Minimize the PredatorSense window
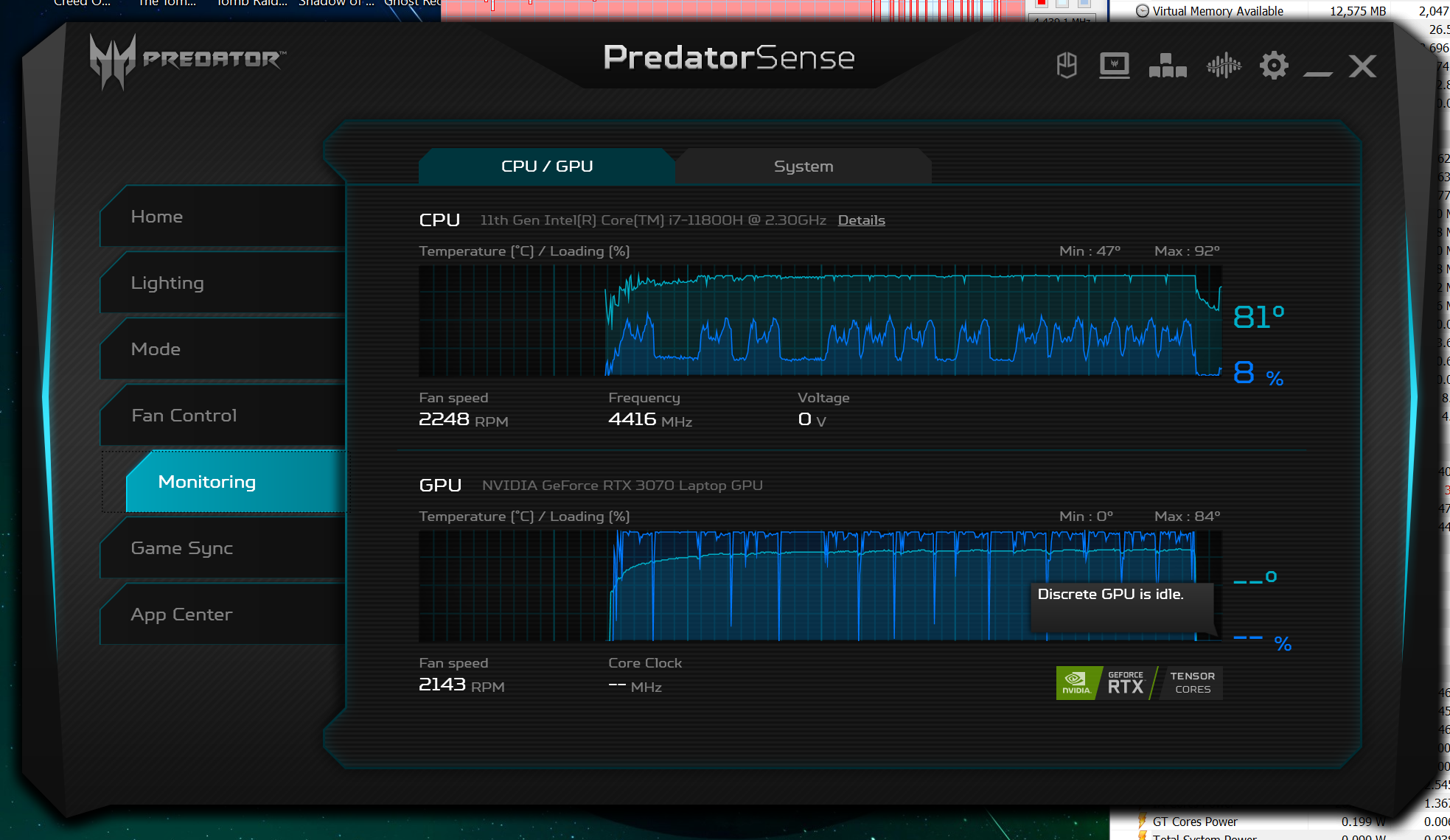 pyautogui.click(x=1318, y=73)
